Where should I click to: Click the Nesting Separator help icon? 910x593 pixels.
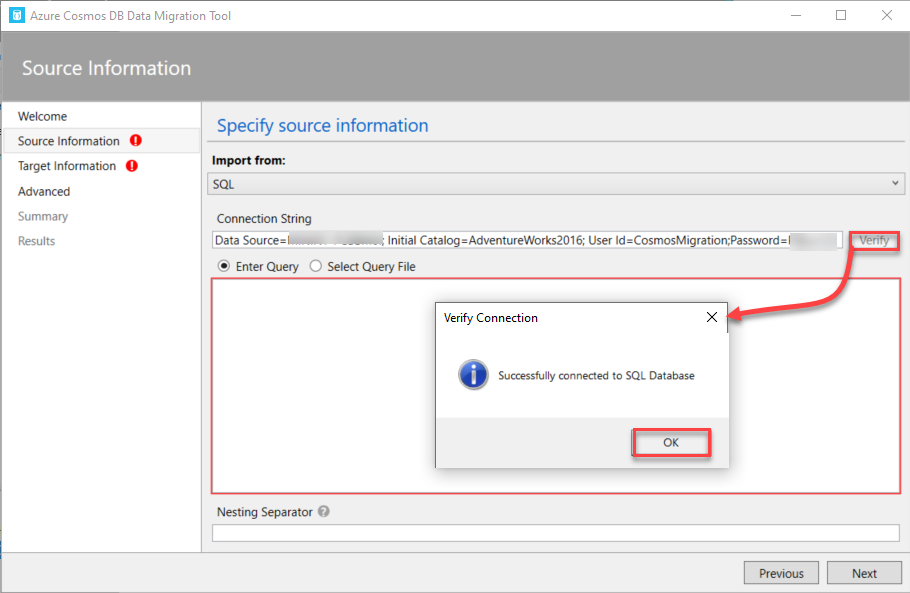click(324, 512)
